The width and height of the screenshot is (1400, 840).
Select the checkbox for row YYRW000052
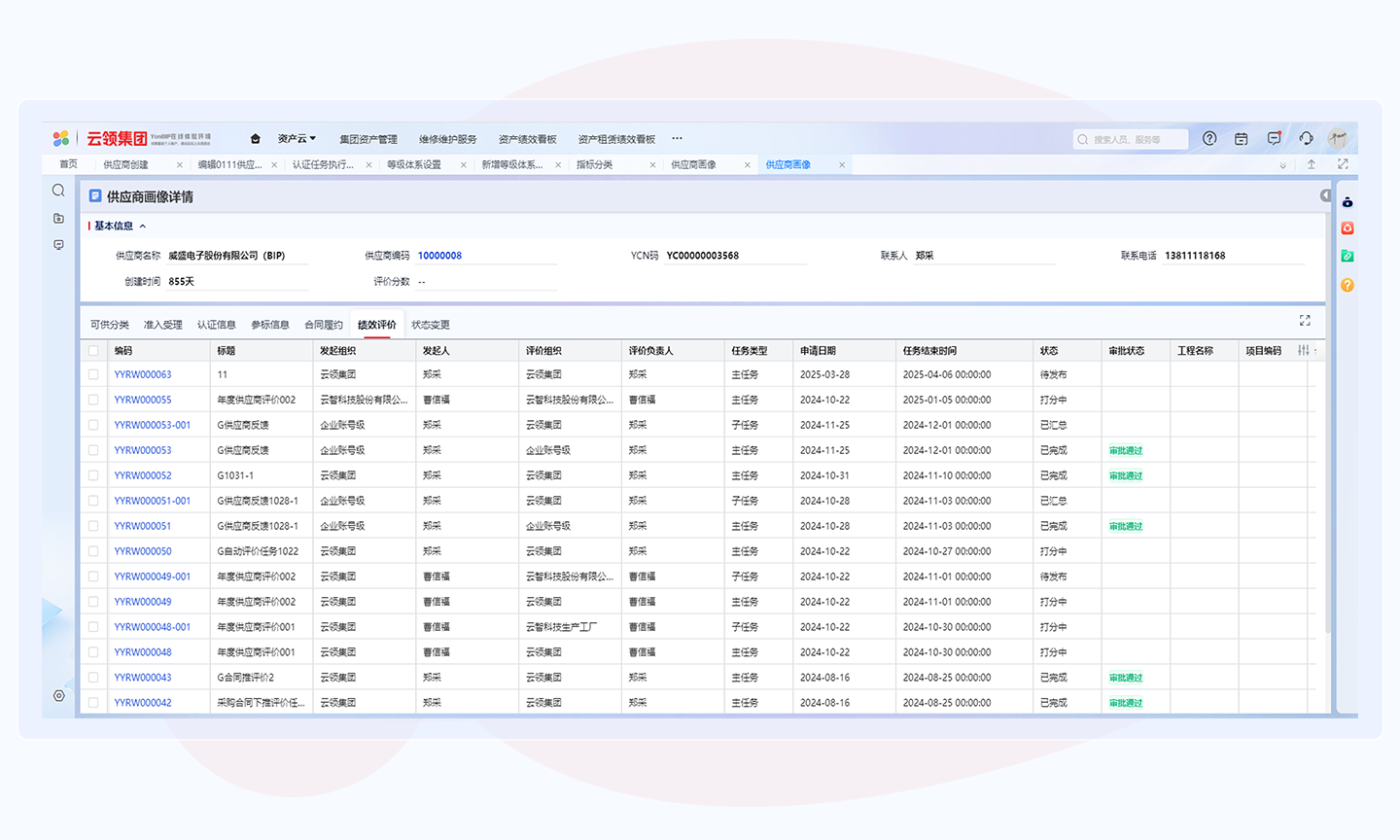click(x=93, y=475)
